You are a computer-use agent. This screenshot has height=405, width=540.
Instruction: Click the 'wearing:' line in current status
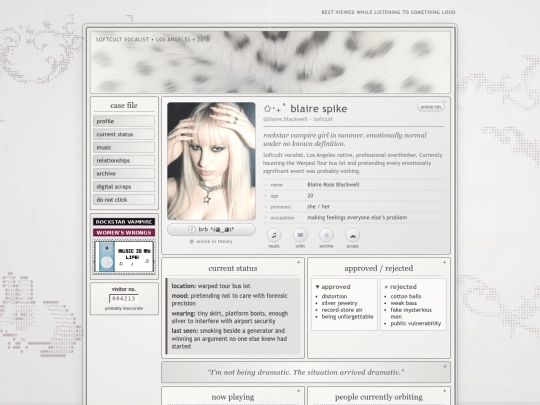click(x=230, y=317)
